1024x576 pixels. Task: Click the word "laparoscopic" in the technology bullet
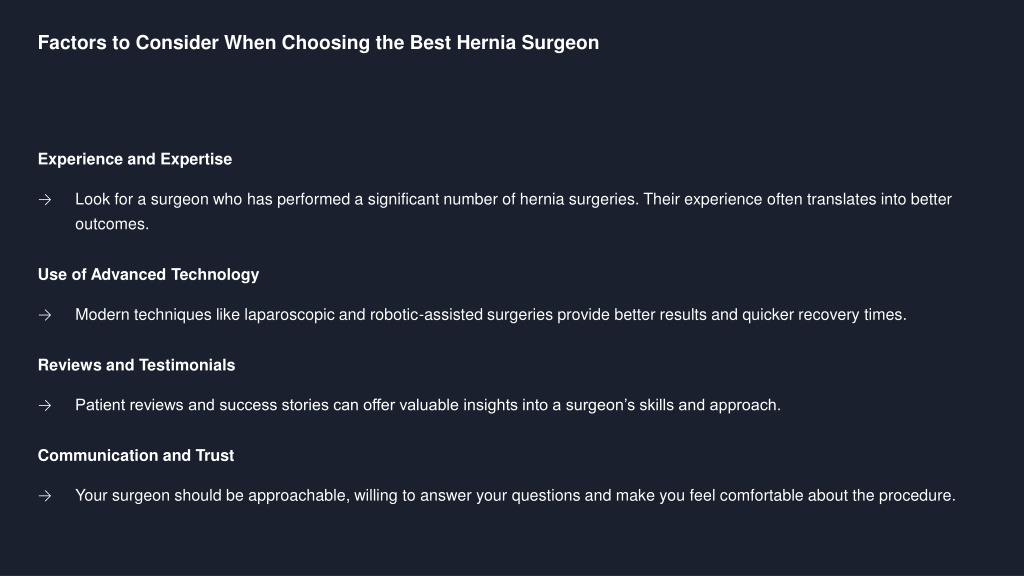point(289,315)
